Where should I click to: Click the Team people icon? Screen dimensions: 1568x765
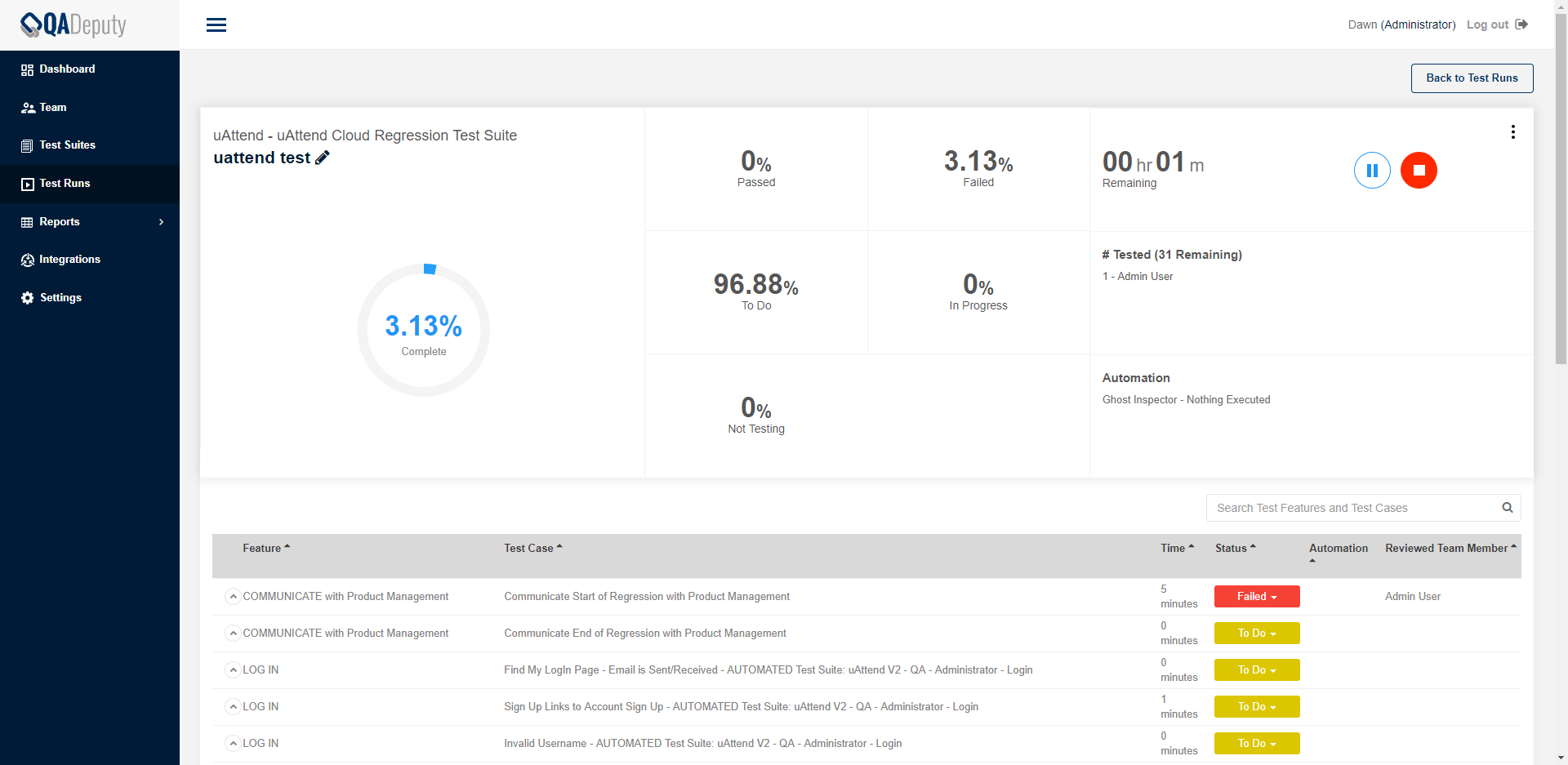click(x=28, y=108)
